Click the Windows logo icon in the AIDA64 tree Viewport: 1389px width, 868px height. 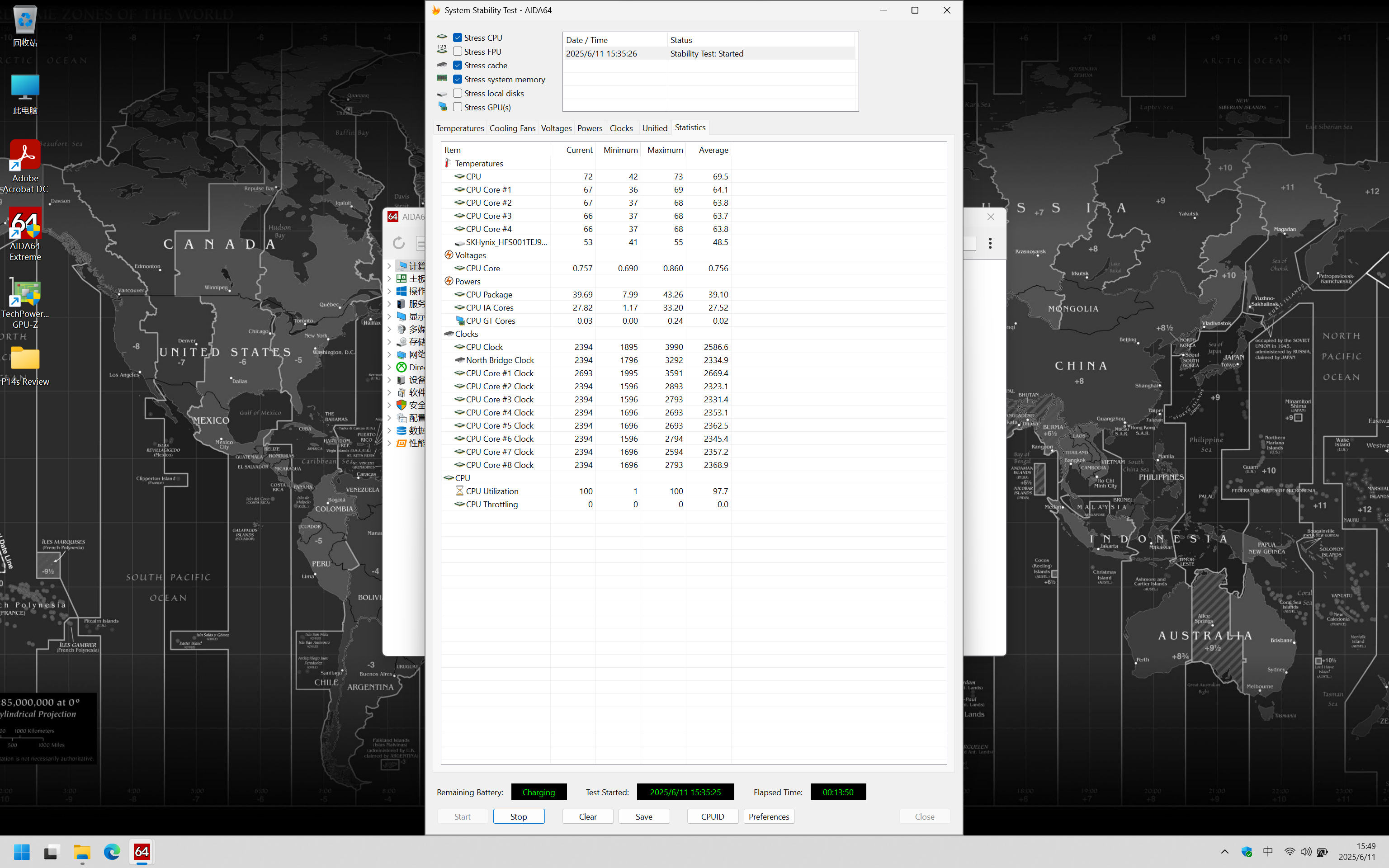(402, 291)
